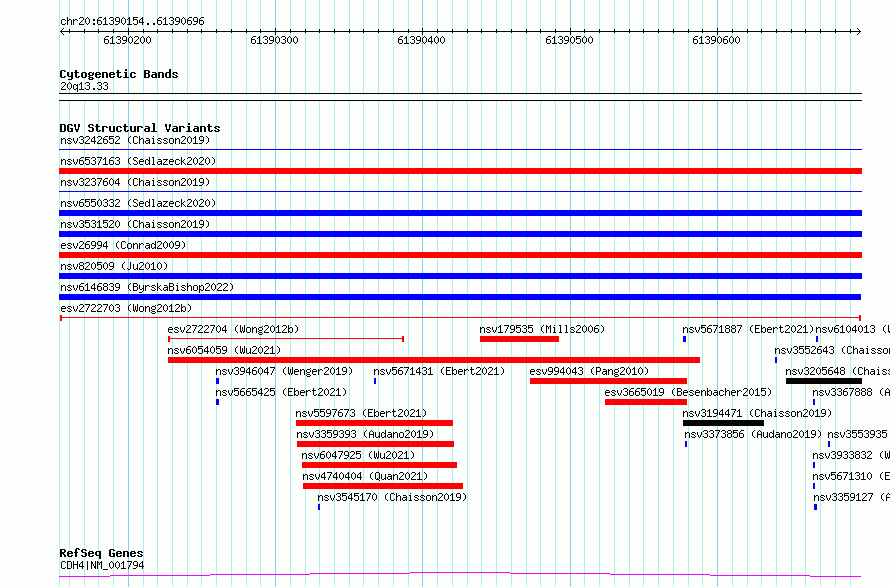Click the nsv3545170 (Chaisson2019) label
This screenshot has width=890, height=587.
392,497
